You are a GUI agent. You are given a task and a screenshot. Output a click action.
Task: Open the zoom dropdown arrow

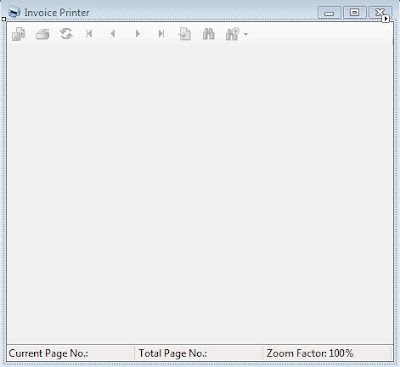click(246, 34)
